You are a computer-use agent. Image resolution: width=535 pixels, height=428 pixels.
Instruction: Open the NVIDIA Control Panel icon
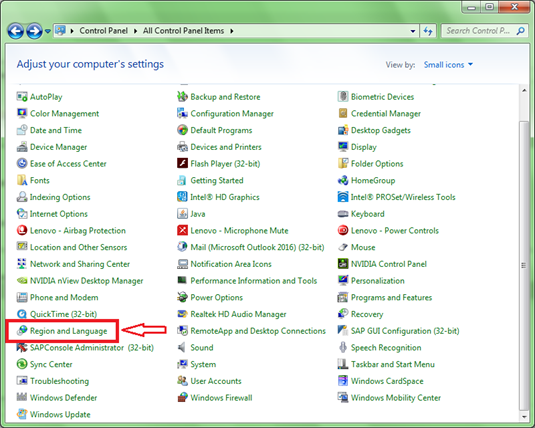click(343, 263)
